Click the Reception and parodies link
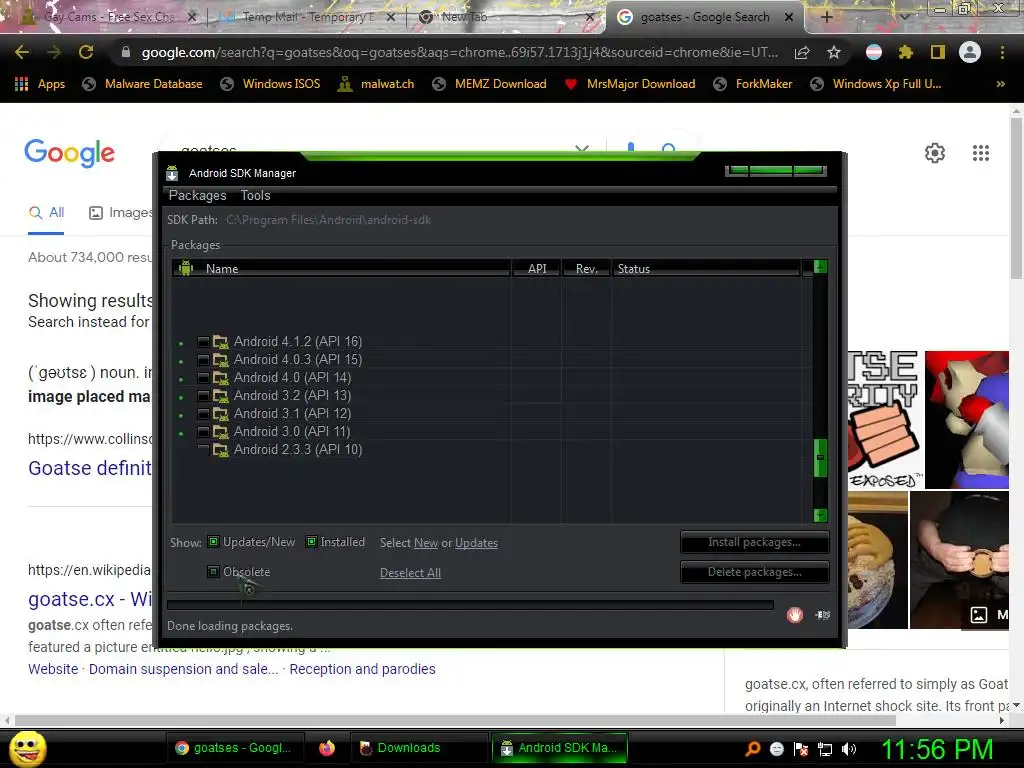 tap(362, 669)
